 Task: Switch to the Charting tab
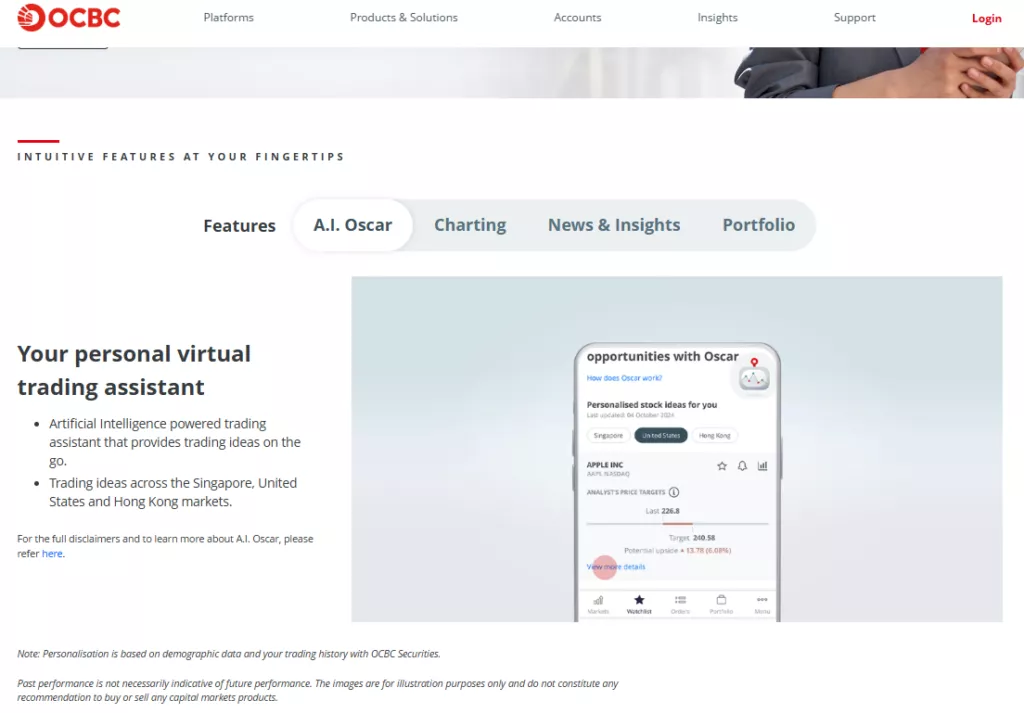click(470, 225)
